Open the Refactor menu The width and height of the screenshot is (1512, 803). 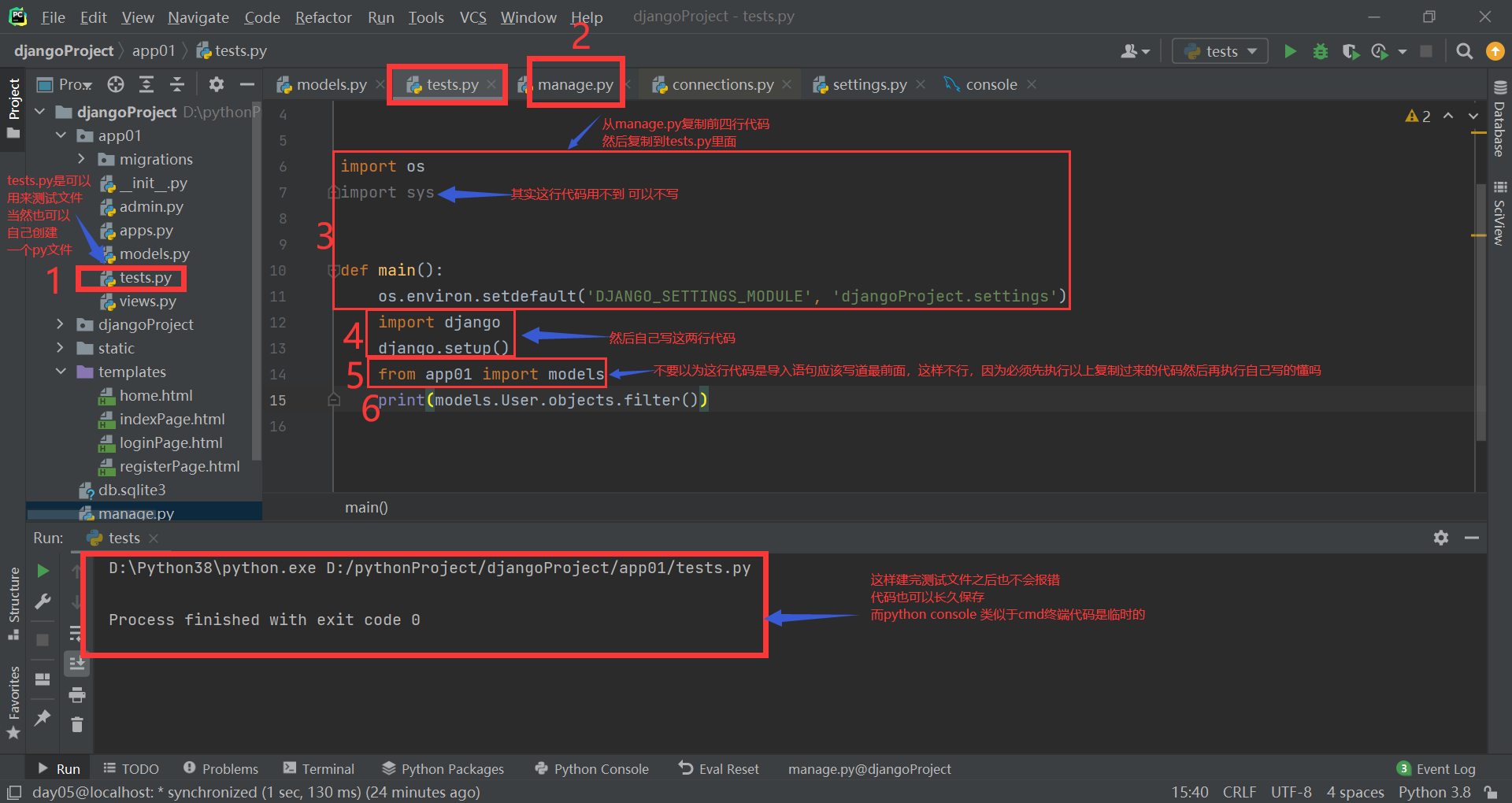pos(323,17)
